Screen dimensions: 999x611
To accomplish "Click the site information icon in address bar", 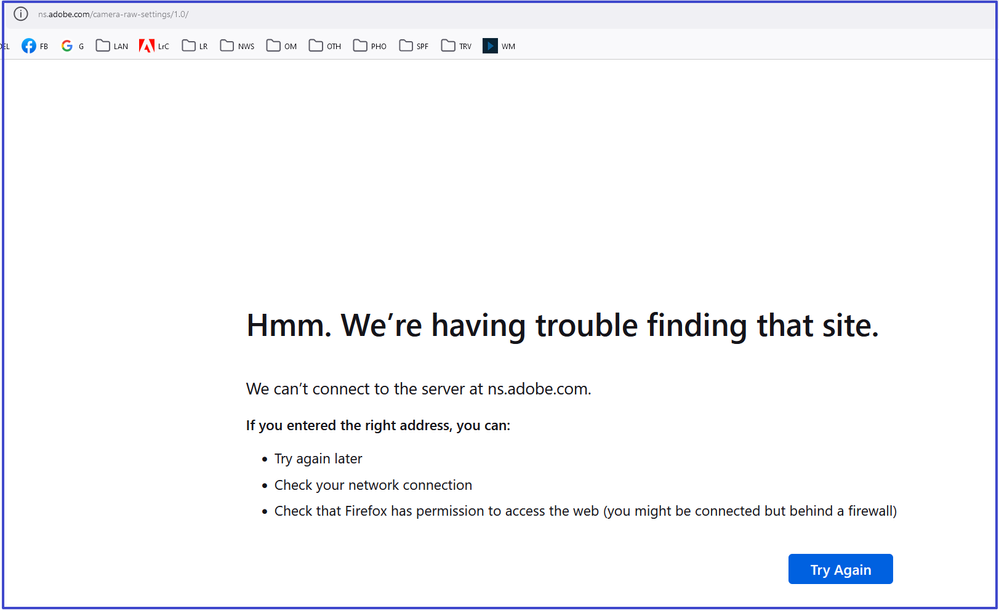I will point(20,13).
